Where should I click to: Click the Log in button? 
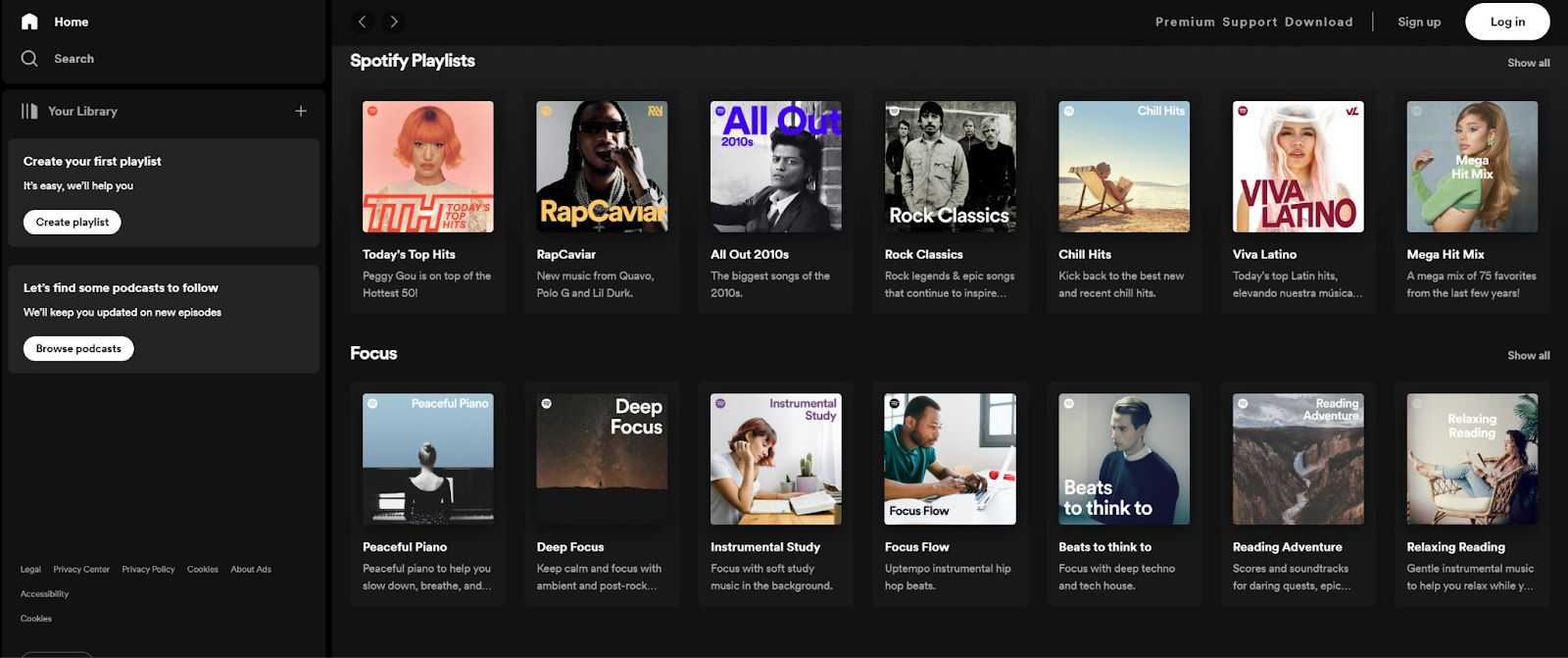point(1506,22)
